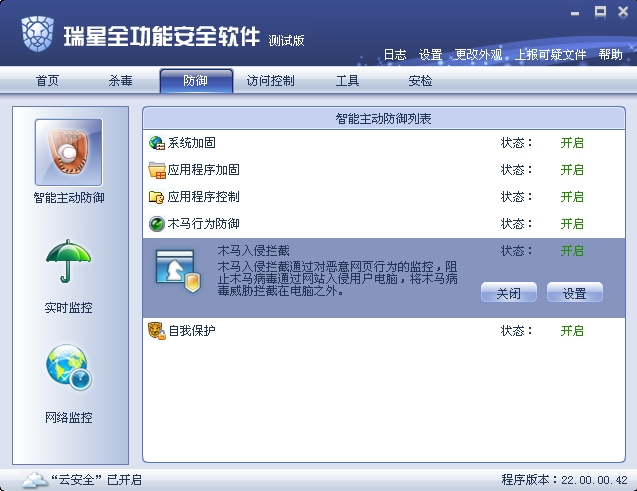Viewport: 637px width, 491px height.
Task: Click the 应用程序控制 folder icon
Action: pos(156,197)
